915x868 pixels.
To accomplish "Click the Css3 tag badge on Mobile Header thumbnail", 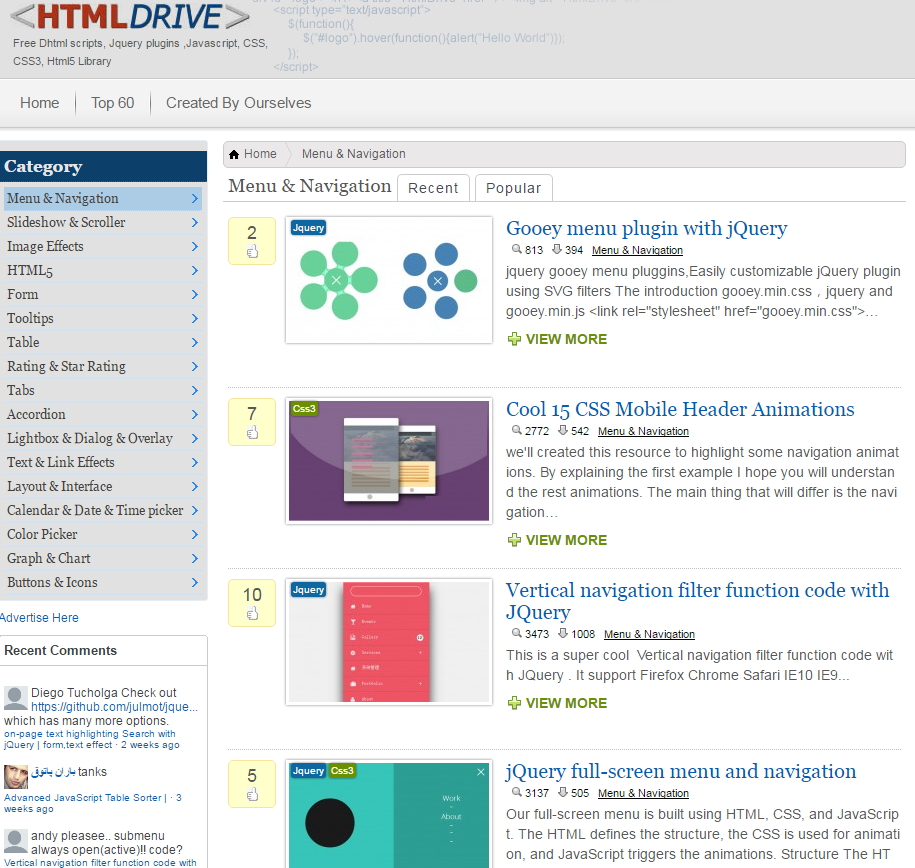I will tap(303, 409).
